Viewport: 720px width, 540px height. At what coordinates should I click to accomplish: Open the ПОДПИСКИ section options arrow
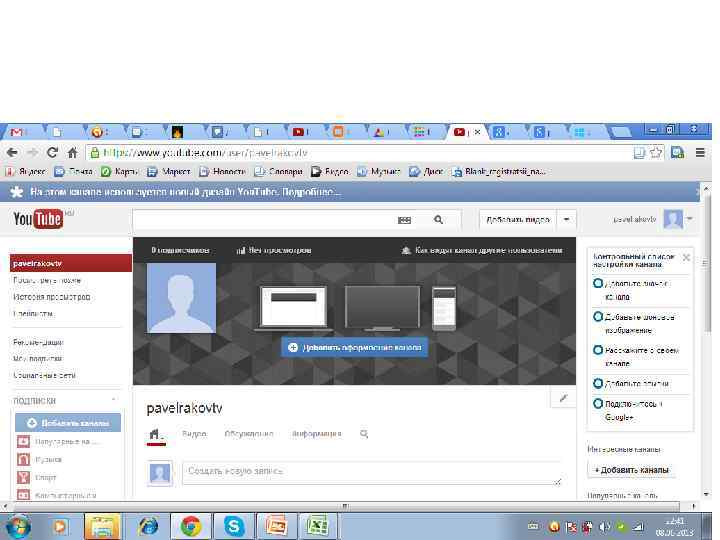pyautogui.click(x=114, y=400)
